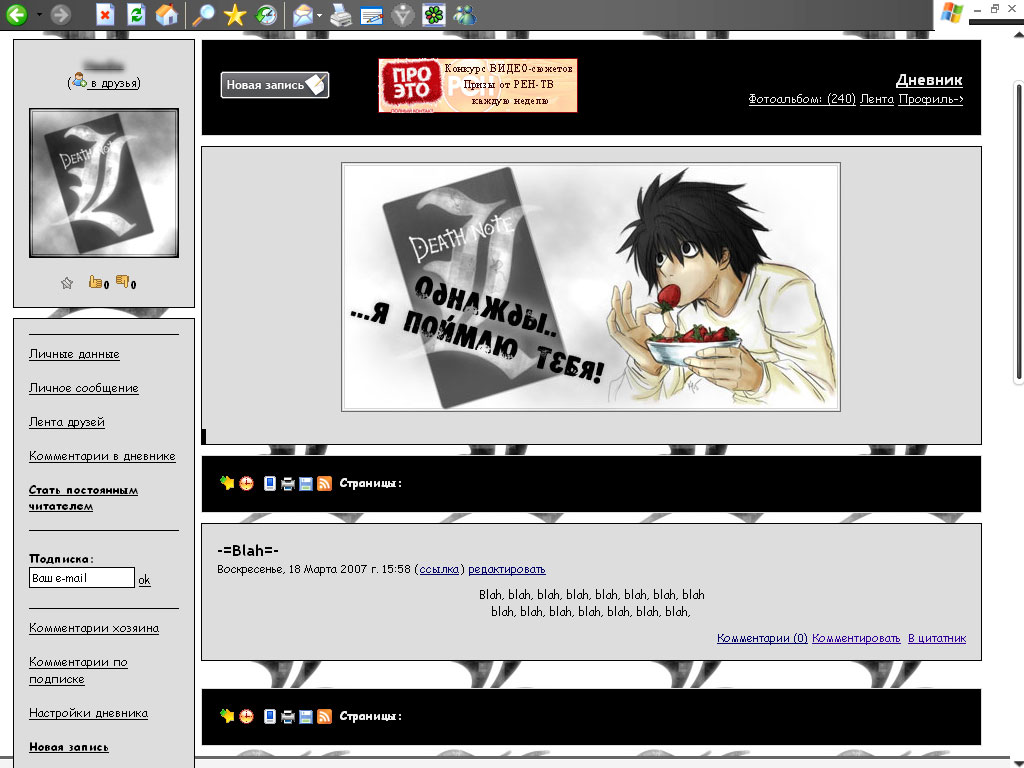The width and height of the screenshot is (1024, 768).
Task: Open Messenger via the two-people toolbar icon
Action: point(464,14)
